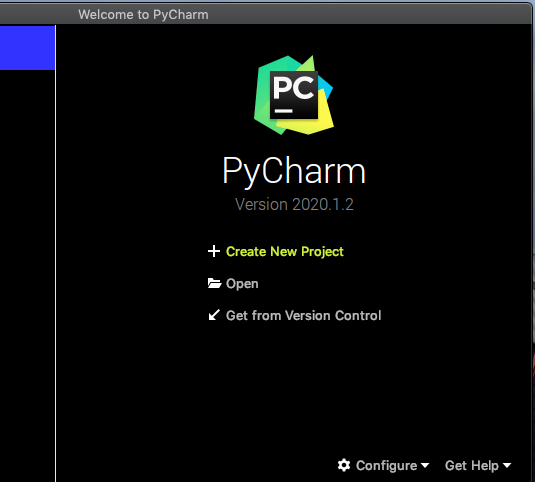Click the divider beside the recent projects list
This screenshot has width=535, height=482.
pyautogui.click(x=55, y=253)
